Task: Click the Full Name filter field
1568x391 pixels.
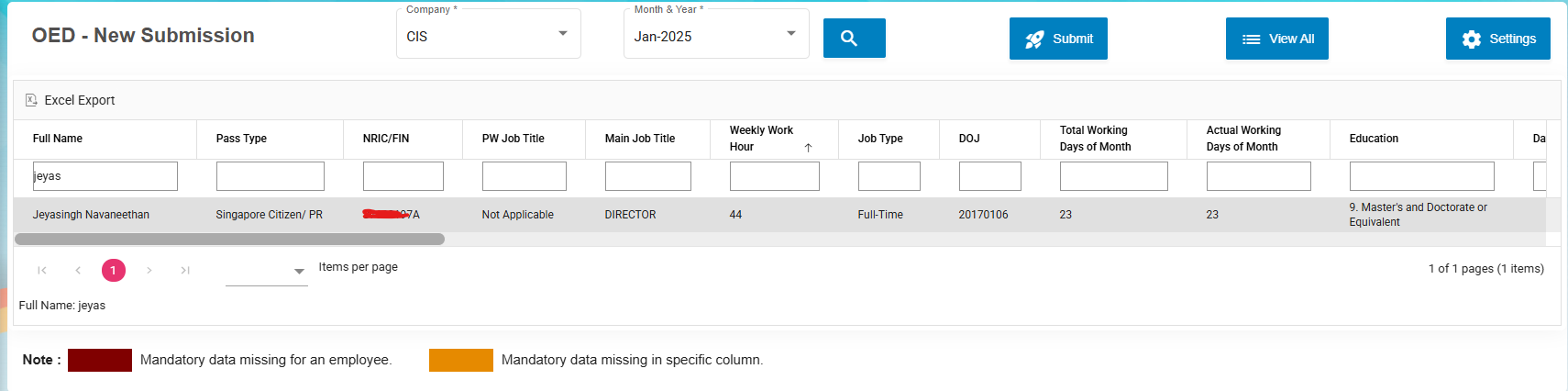Action: click(105, 176)
